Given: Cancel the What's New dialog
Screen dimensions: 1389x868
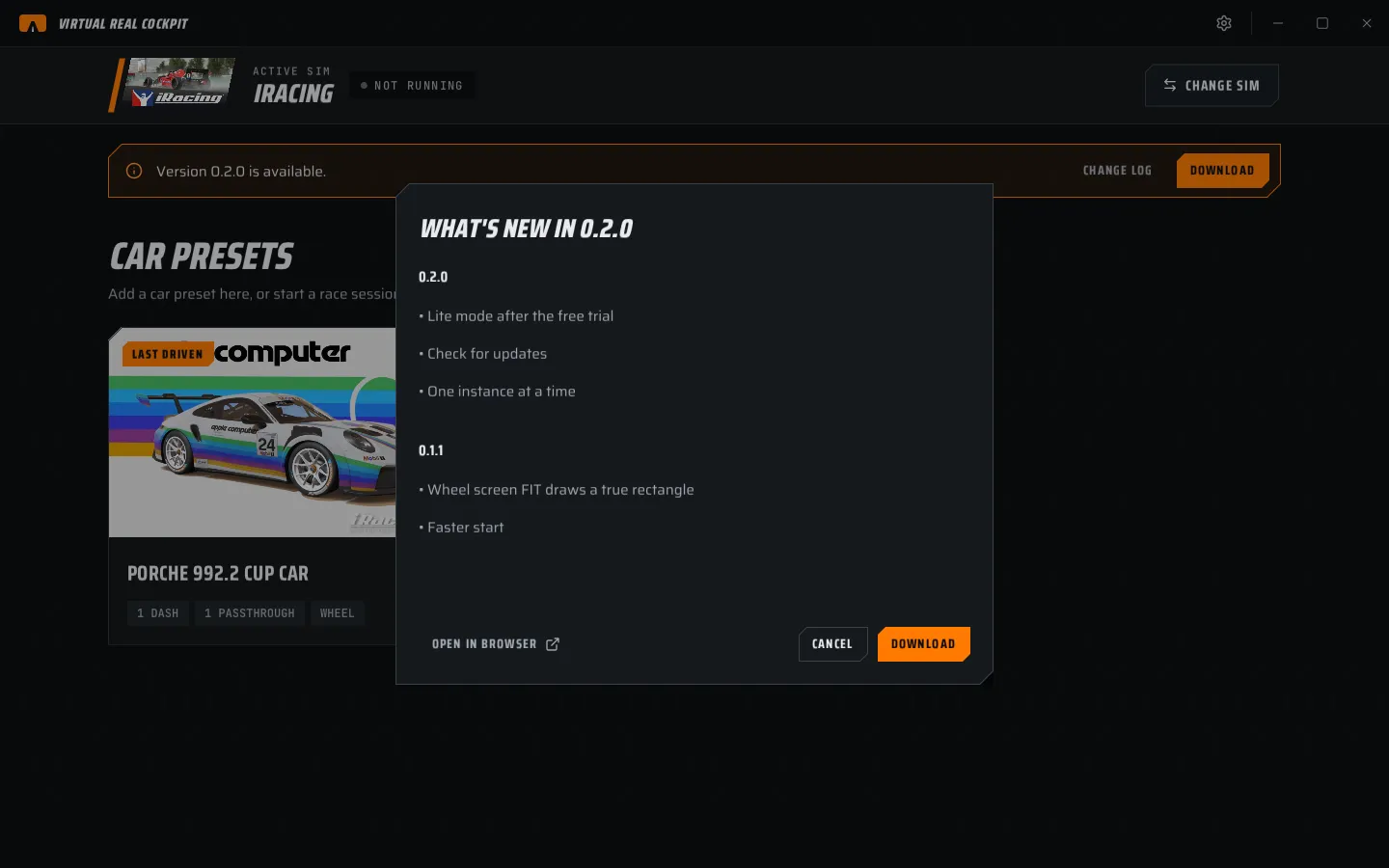Looking at the screenshot, I should pos(832,644).
